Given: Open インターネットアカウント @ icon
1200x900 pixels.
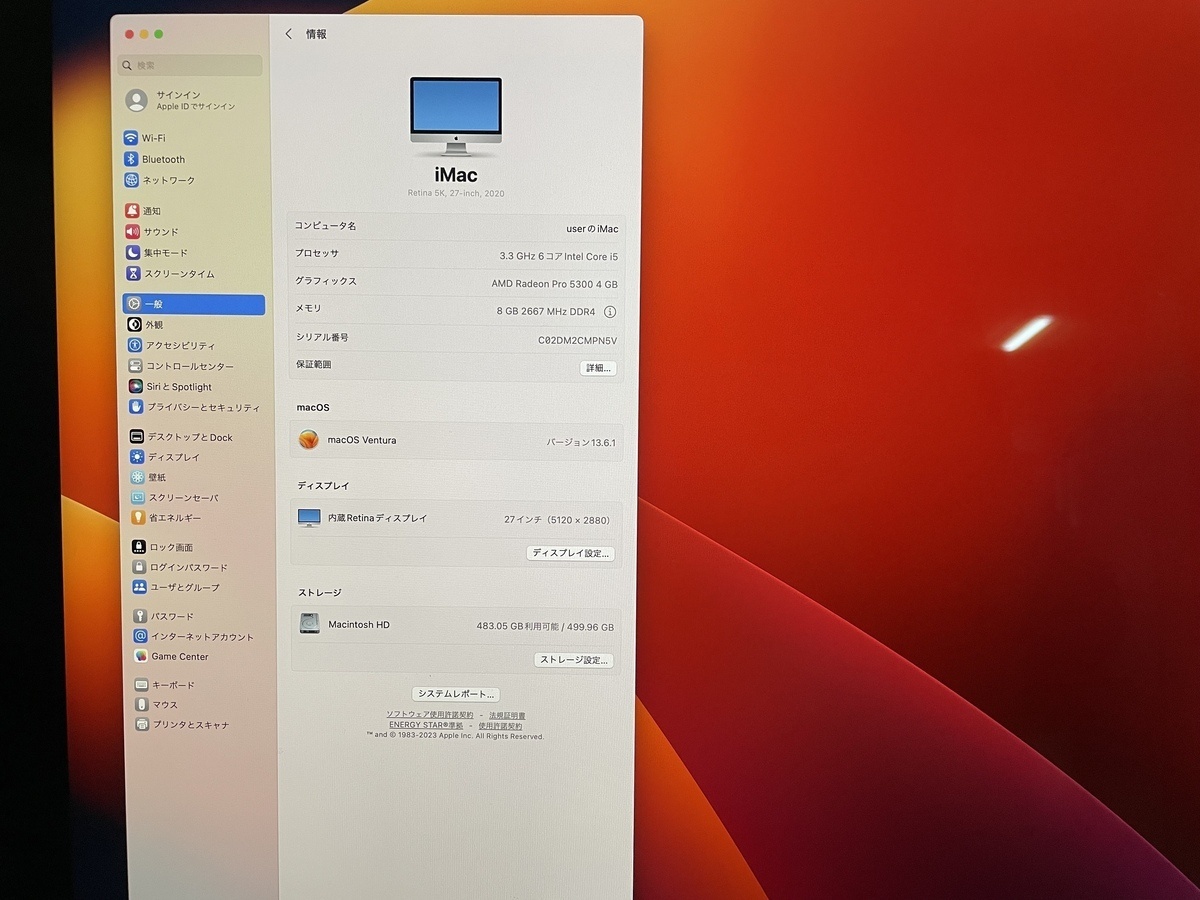Looking at the screenshot, I should point(141,636).
